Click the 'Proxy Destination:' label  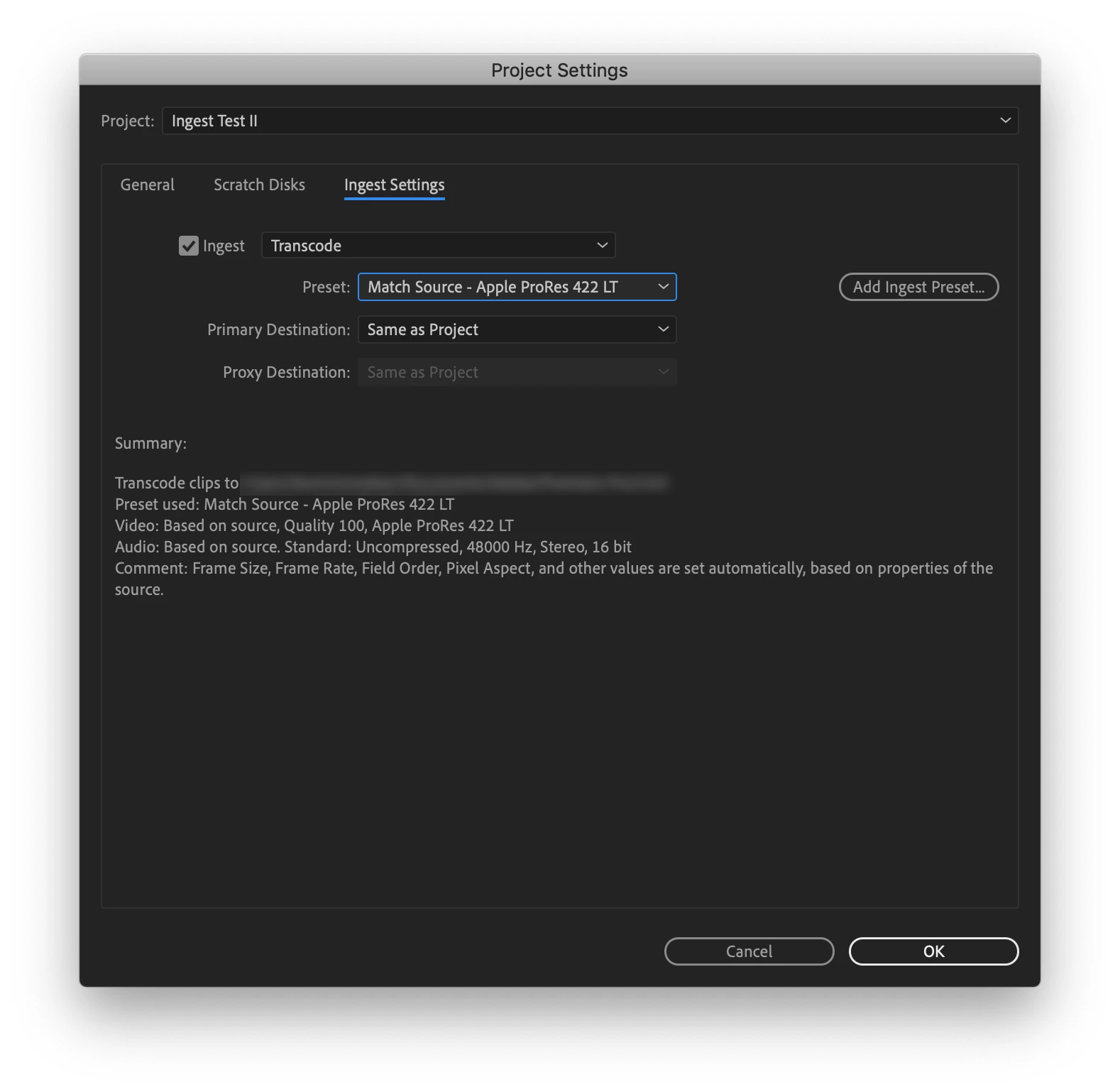point(286,372)
